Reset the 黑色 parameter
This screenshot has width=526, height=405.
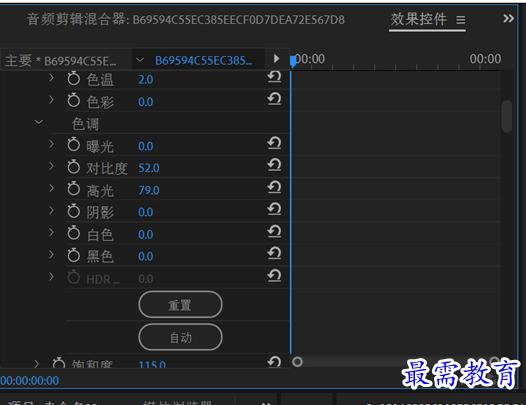tap(274, 253)
